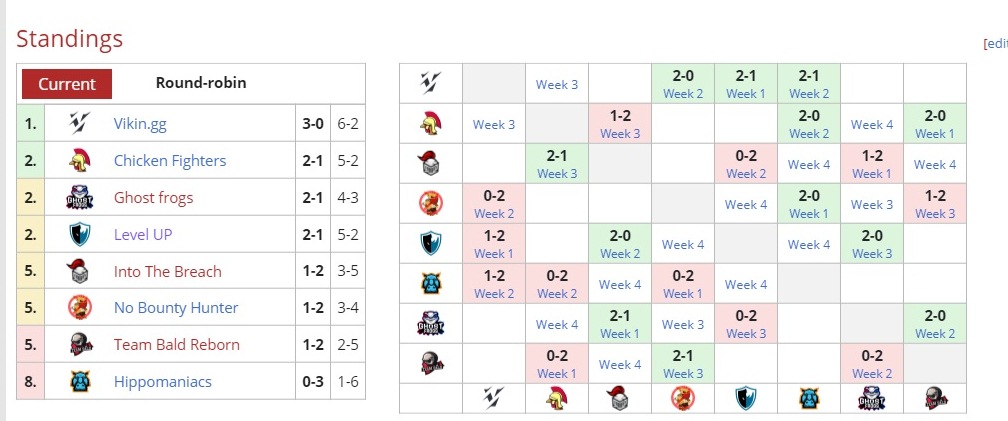This screenshot has height=421, width=1008.
Task: Click Chicken Fighters spartan helmet in standings
Action: click(80, 161)
